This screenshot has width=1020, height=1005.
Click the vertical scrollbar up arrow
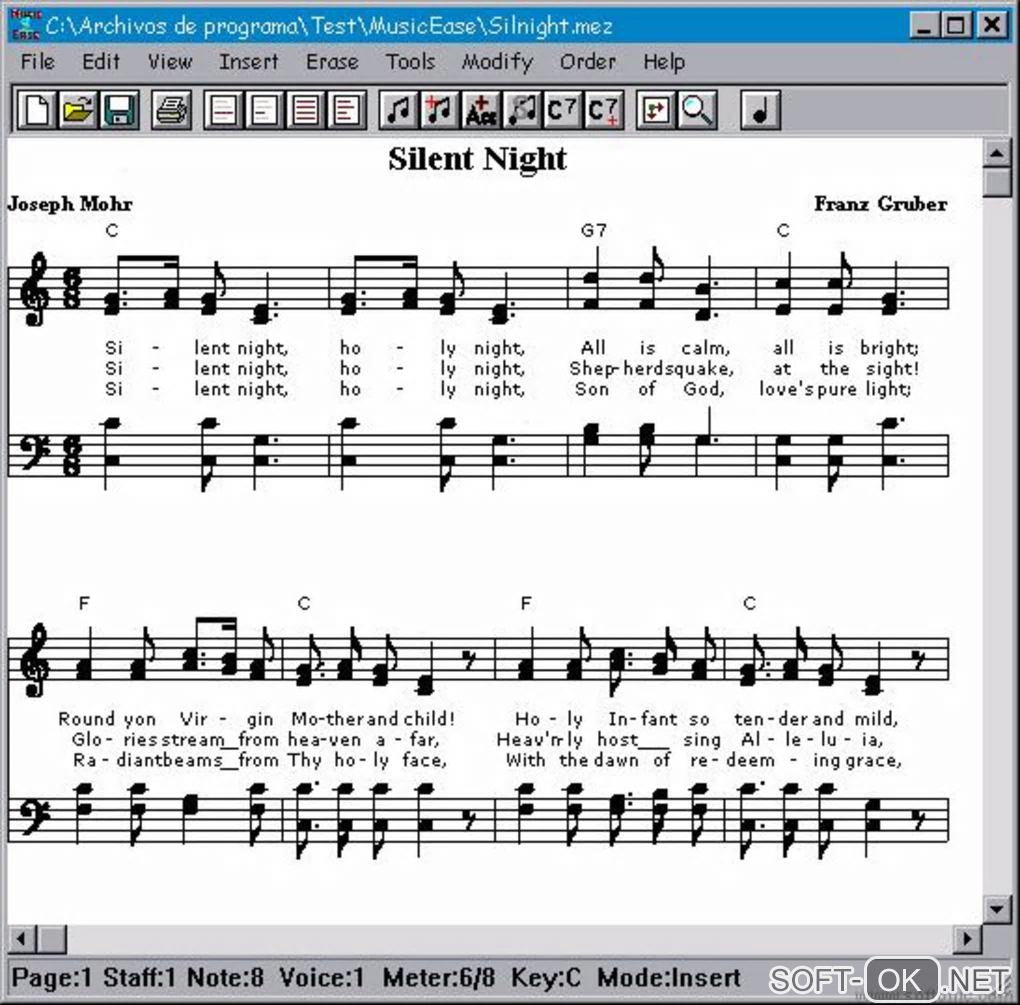click(x=997, y=154)
